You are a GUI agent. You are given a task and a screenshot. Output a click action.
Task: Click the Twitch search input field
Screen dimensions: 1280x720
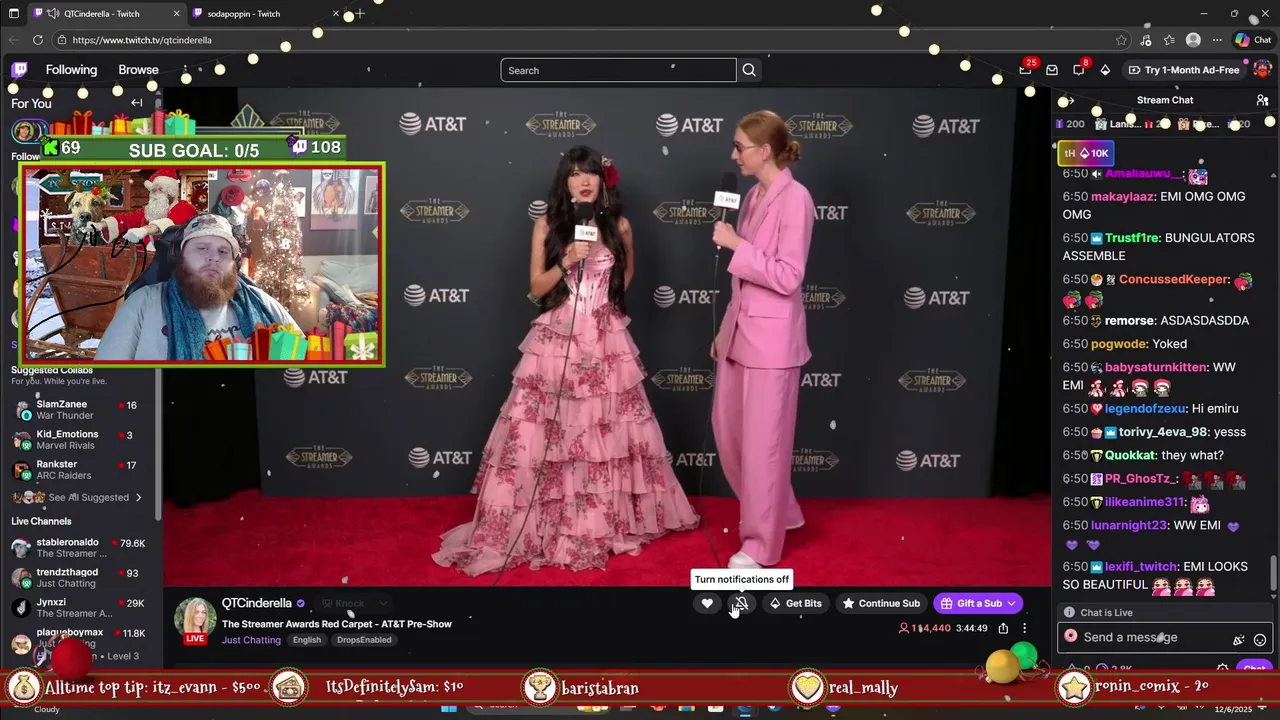[618, 70]
